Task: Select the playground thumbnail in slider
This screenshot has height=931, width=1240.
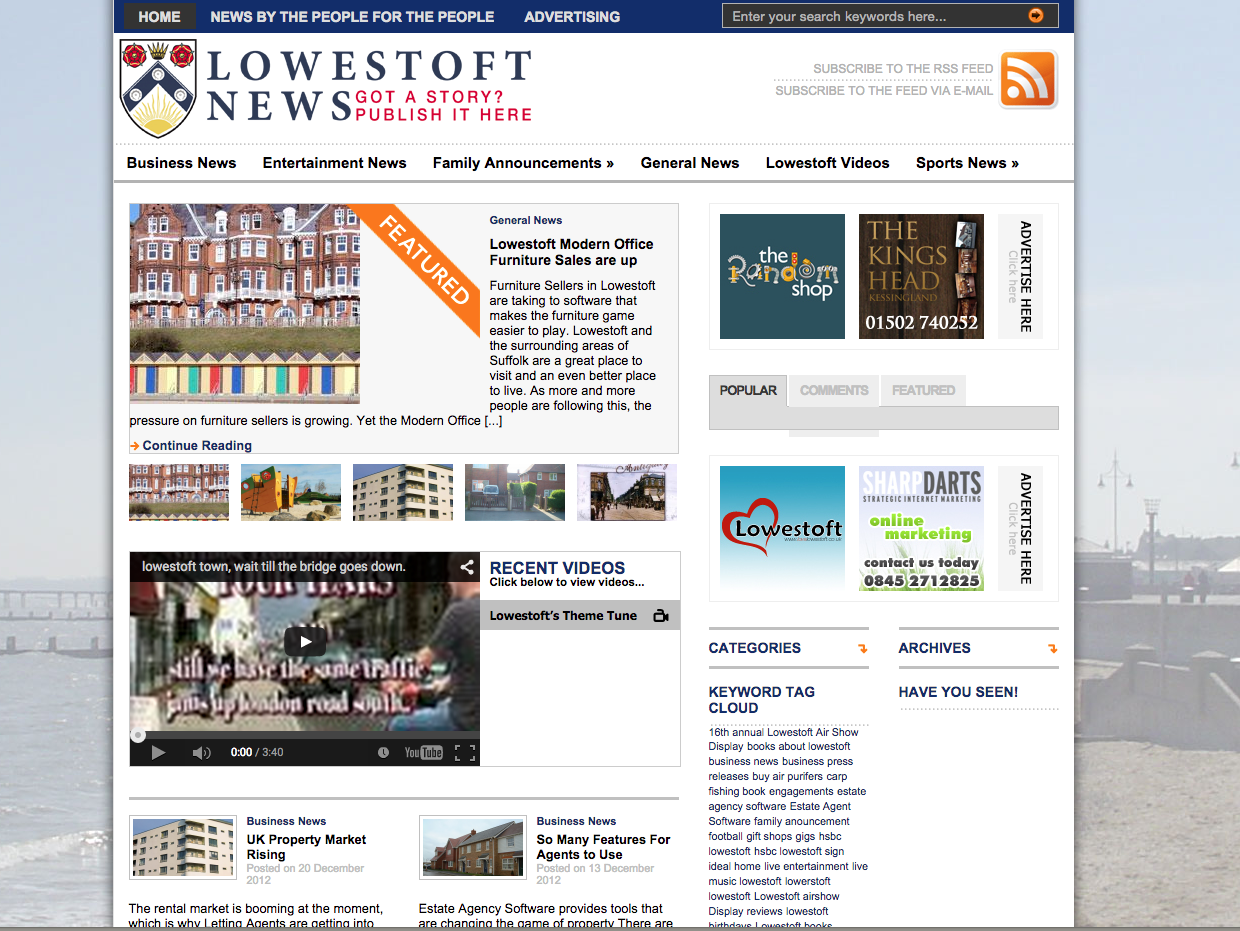Action: point(291,492)
